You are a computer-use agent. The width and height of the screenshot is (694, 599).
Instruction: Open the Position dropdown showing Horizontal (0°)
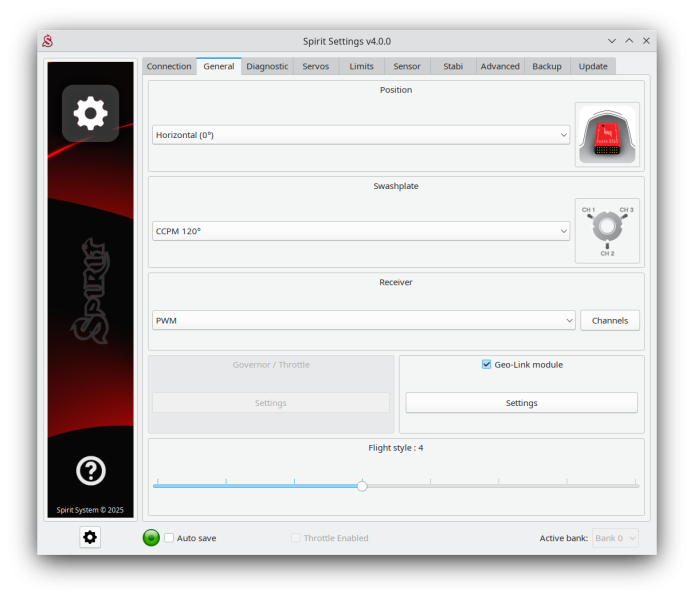pyautogui.click(x=361, y=135)
